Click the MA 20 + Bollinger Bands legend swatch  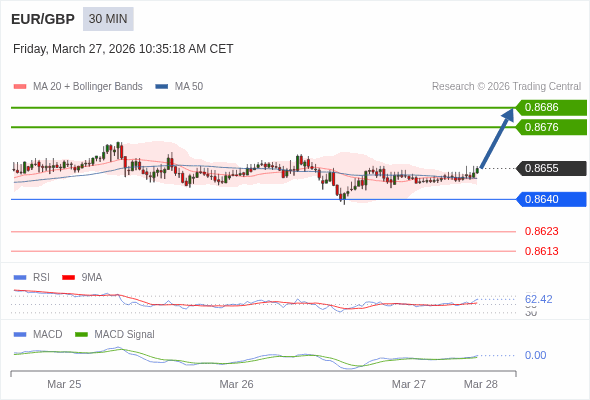point(20,87)
